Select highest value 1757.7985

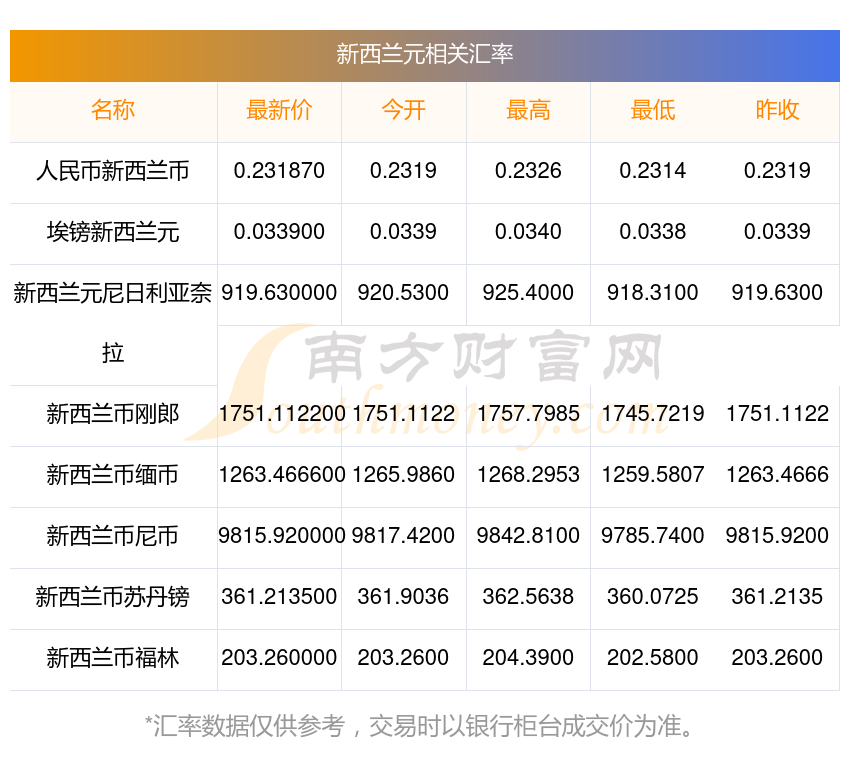click(x=528, y=414)
